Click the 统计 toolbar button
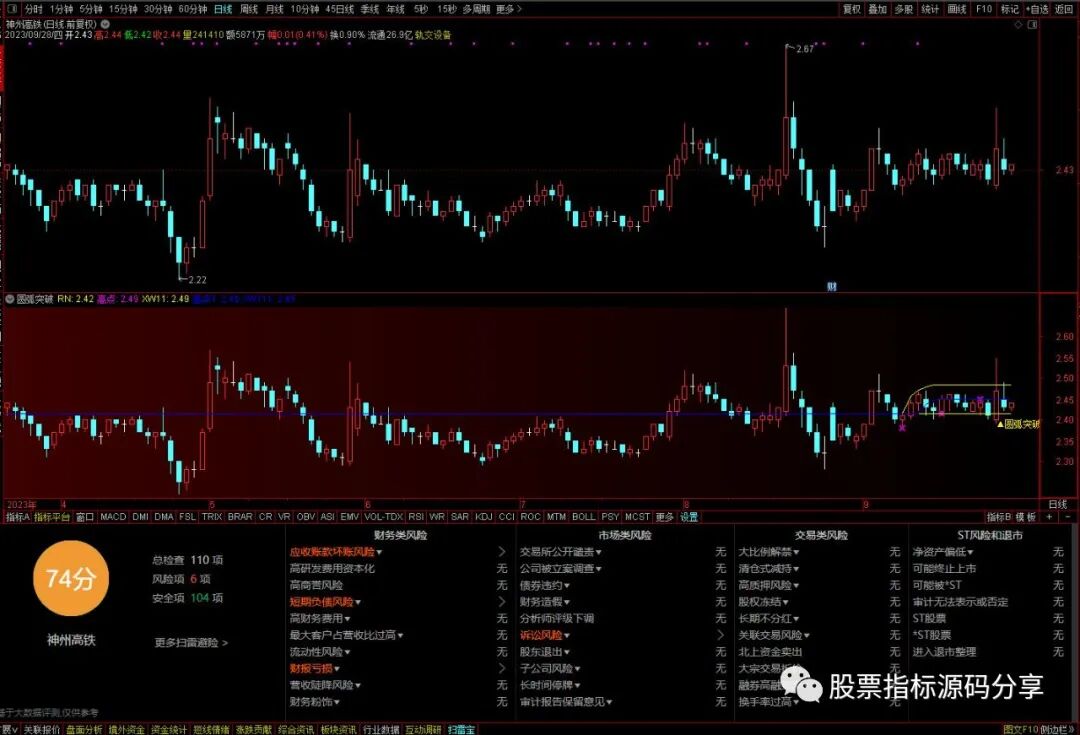Viewport: 1080px width, 735px height. (930, 9)
